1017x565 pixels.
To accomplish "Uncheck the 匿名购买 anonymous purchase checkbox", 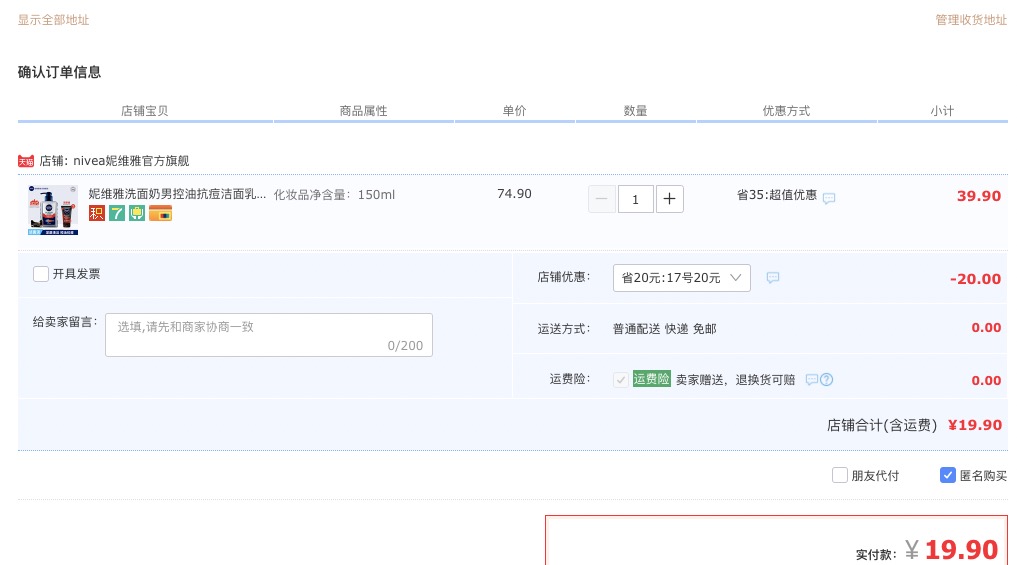I will click(948, 475).
